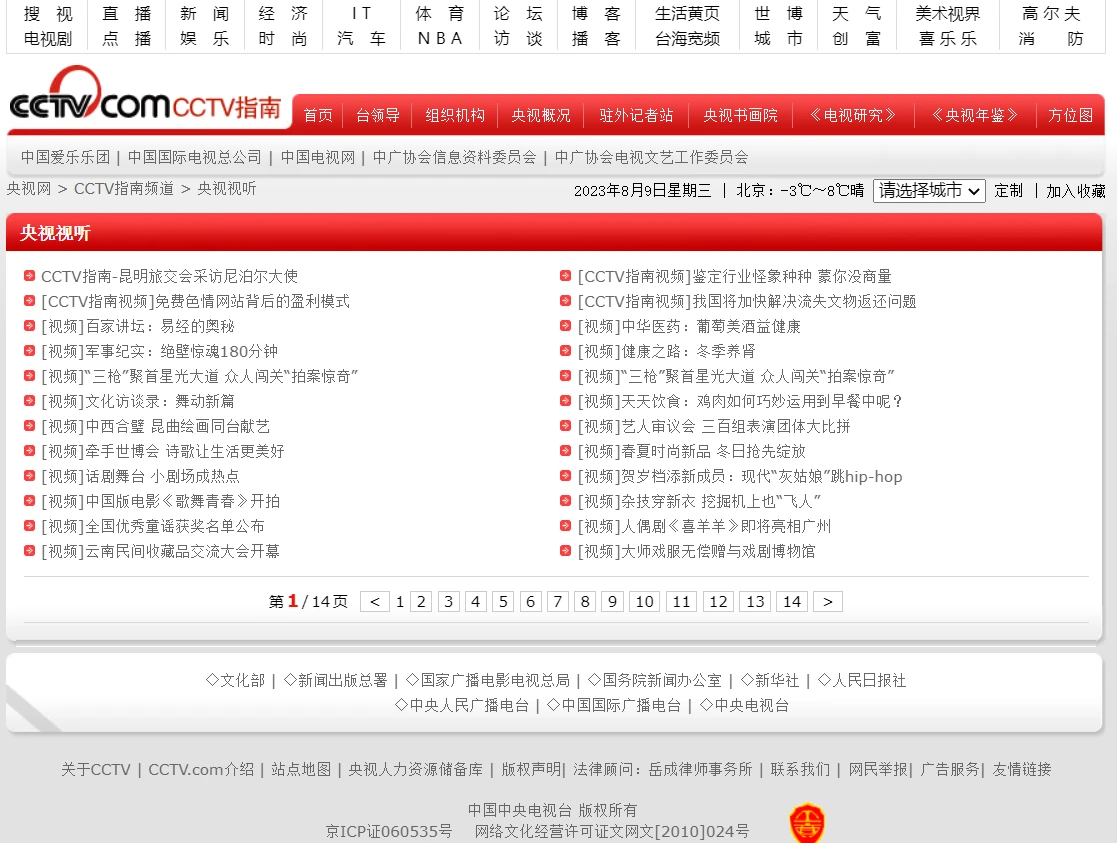The height and width of the screenshot is (843, 1117).
Task: Click the 加入收藏 link
Action: click(1076, 191)
